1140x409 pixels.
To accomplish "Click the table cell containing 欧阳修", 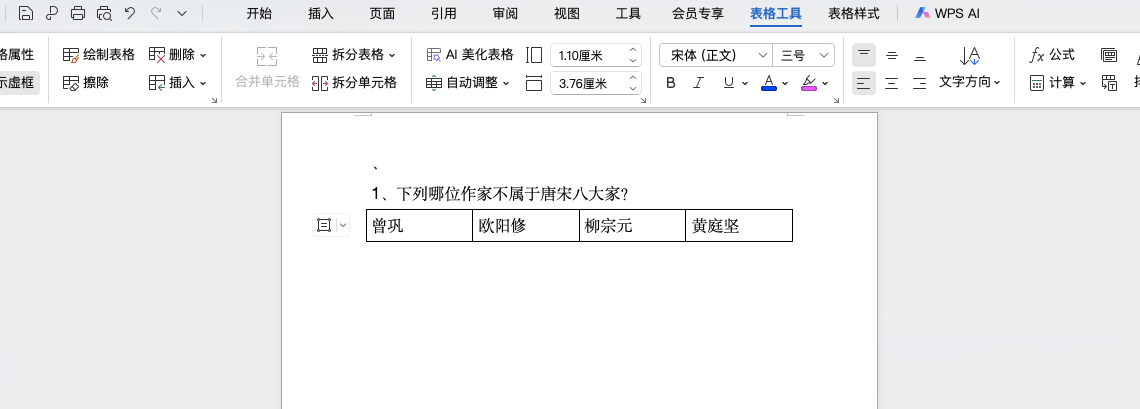I will [525, 226].
